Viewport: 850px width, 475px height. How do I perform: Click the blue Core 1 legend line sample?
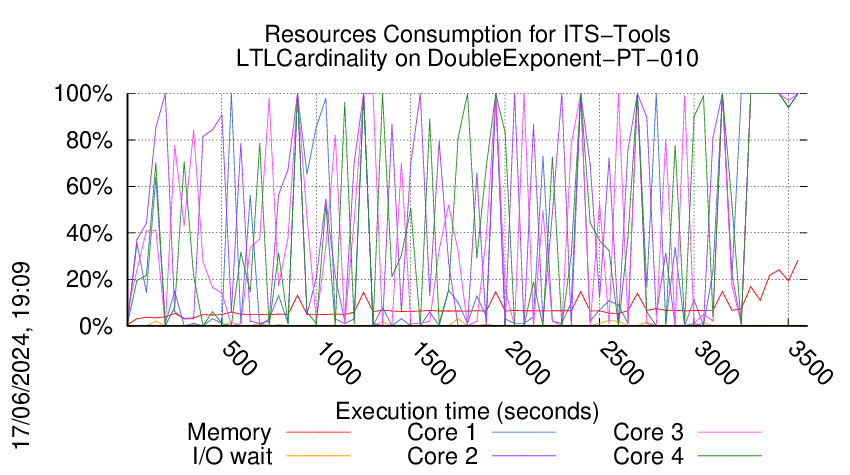pyautogui.click(x=524, y=432)
